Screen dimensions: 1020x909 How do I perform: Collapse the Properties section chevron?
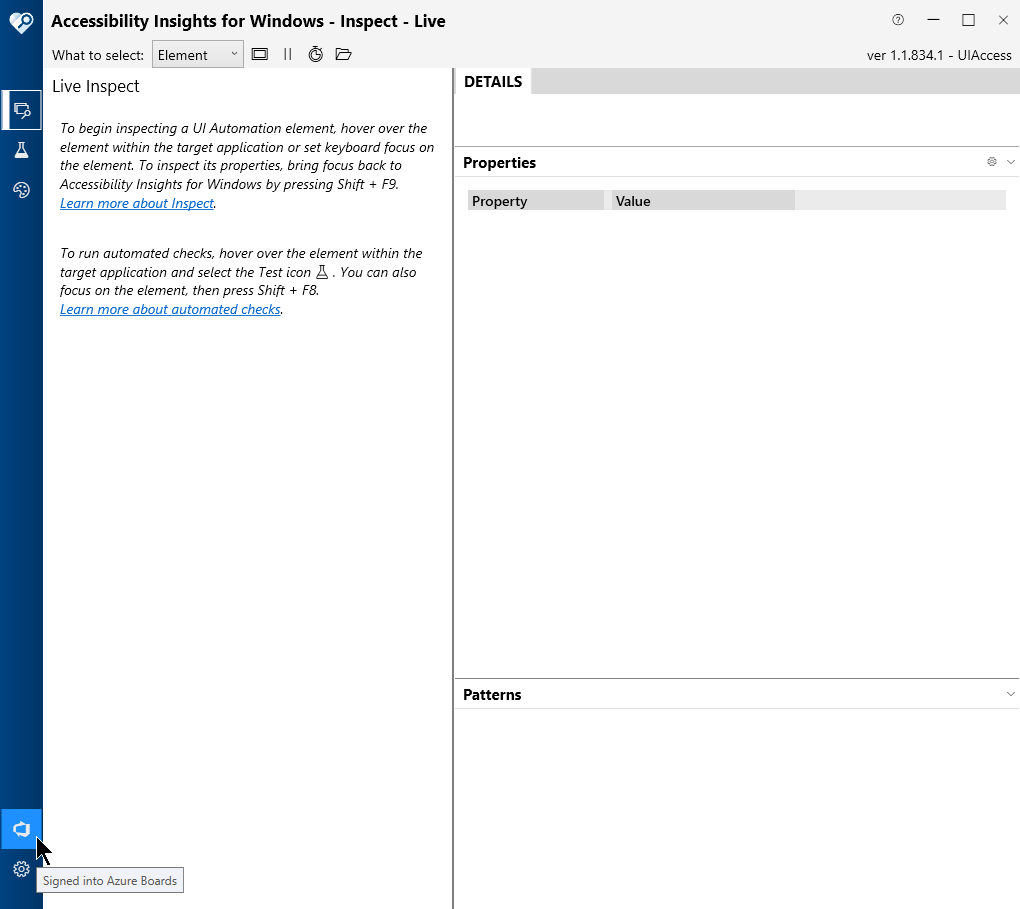tap(1010, 161)
